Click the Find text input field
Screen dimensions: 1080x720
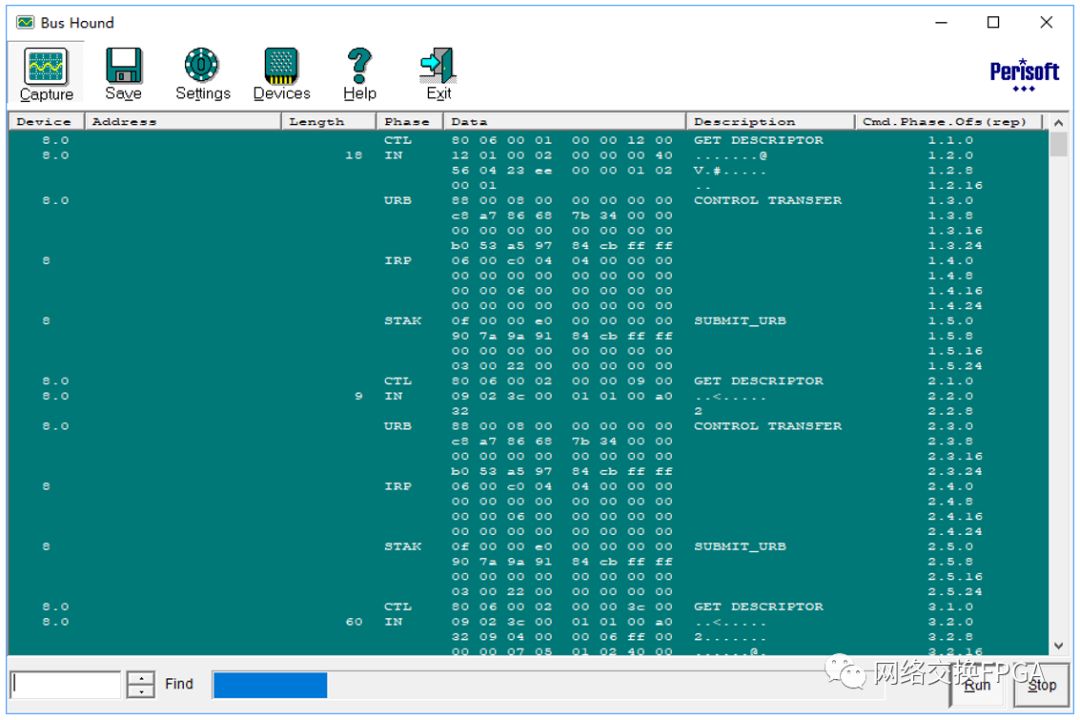(x=66, y=685)
